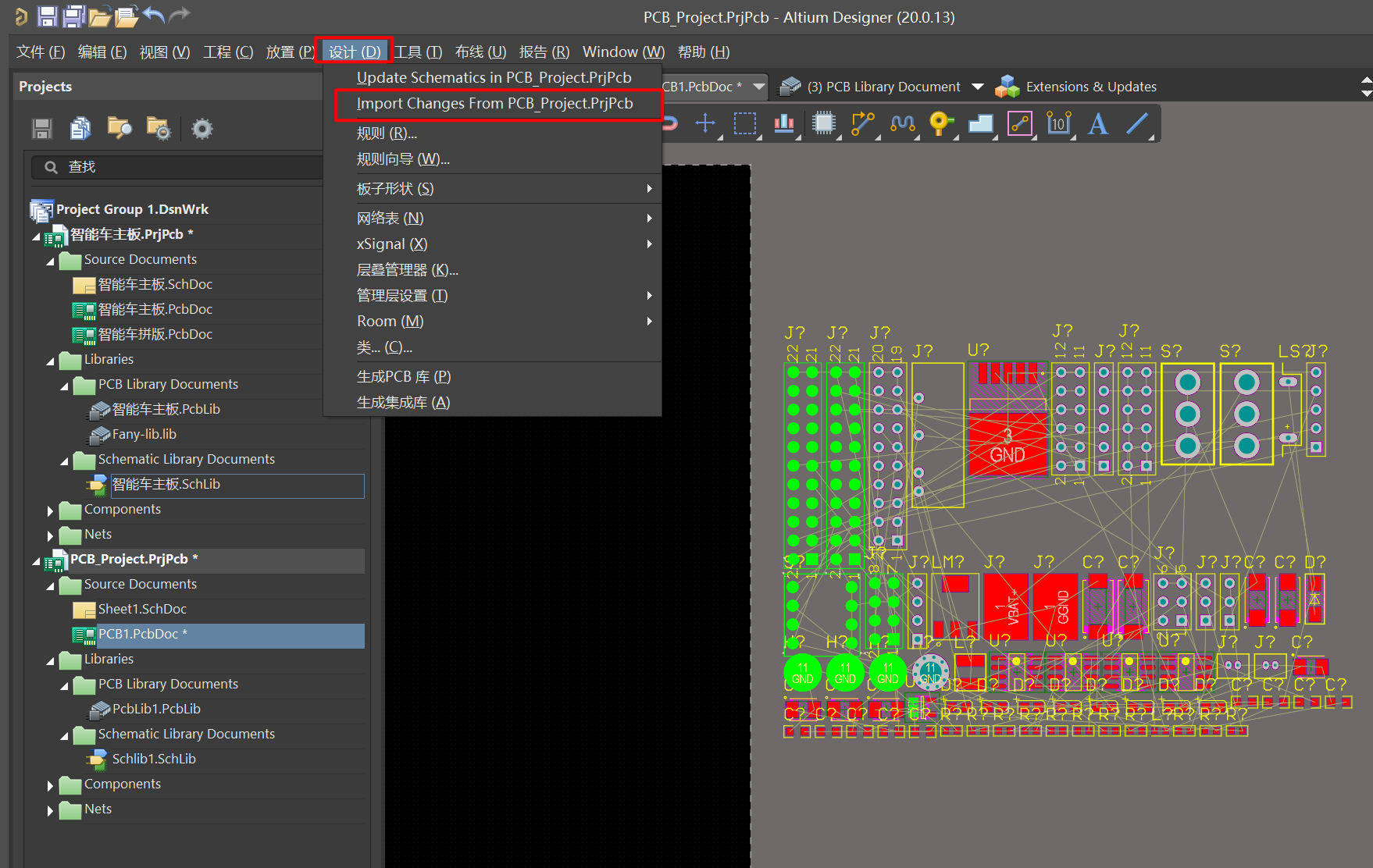Open the PCB Library Document tab dropdown arrow
Viewport: 1373px width, 868px height.
977,87
